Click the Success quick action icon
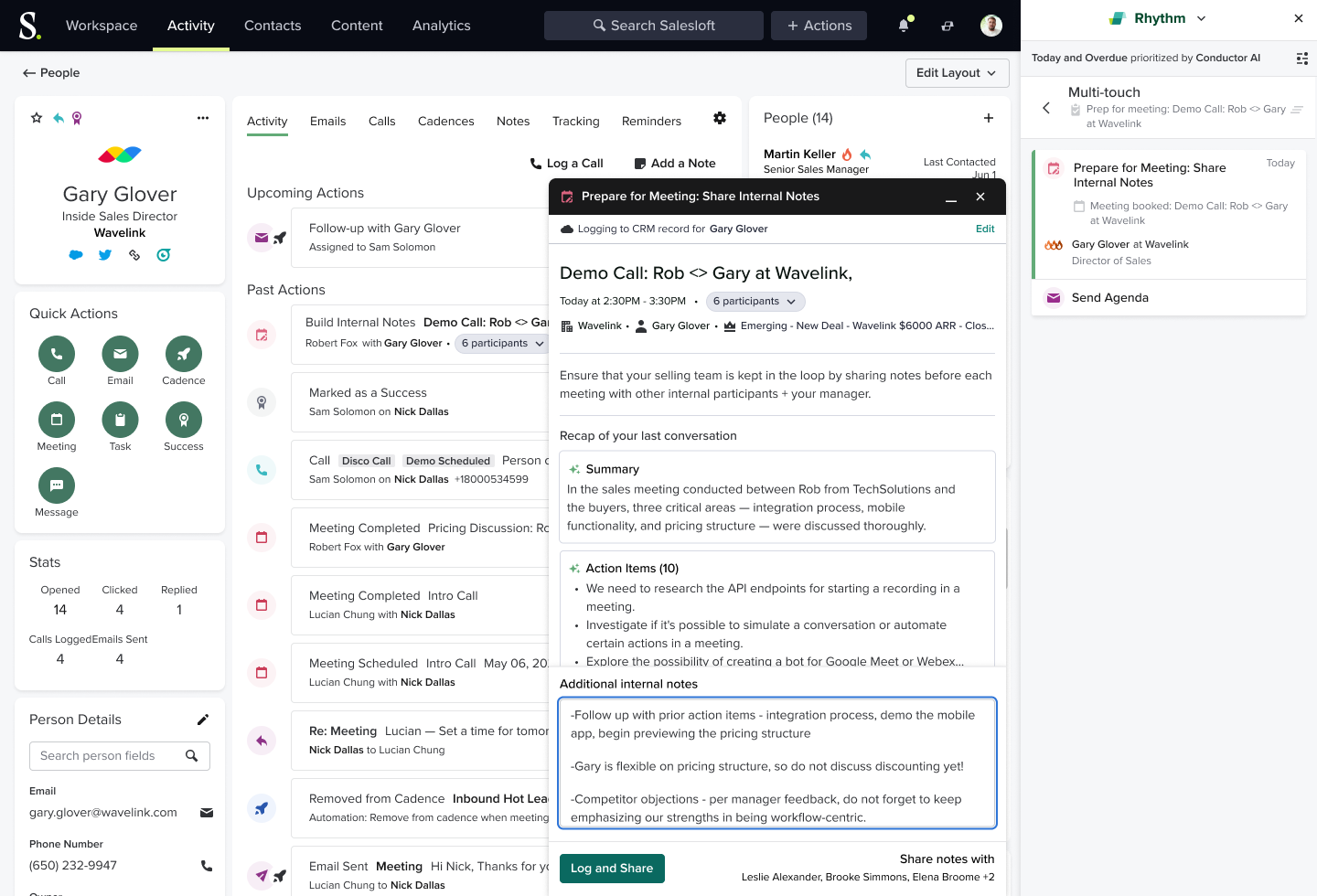Viewport: 1317px width, 896px height. pos(184,420)
